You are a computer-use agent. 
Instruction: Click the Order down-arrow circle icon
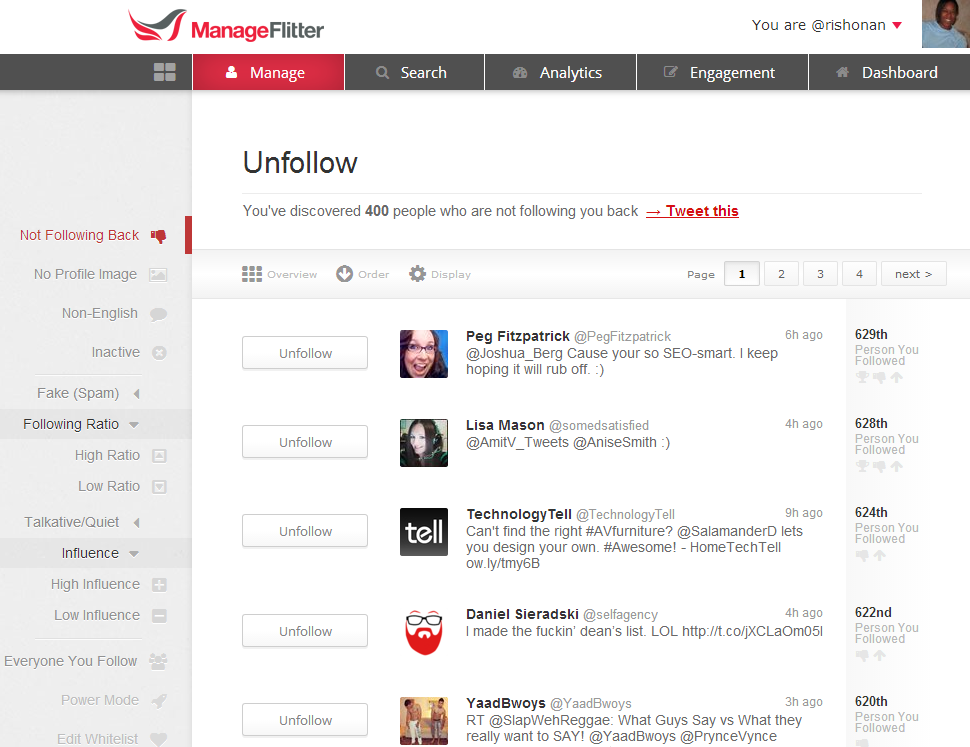click(345, 273)
